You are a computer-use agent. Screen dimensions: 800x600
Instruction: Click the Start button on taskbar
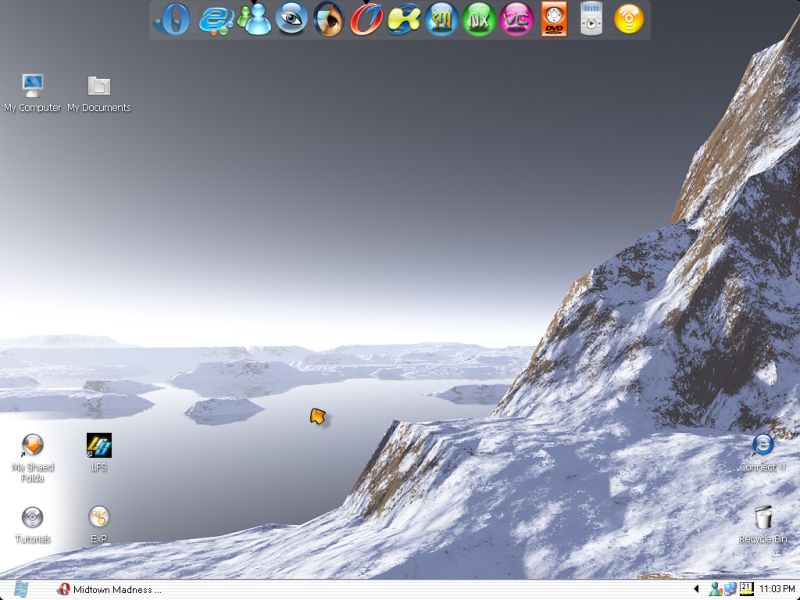coord(21,589)
